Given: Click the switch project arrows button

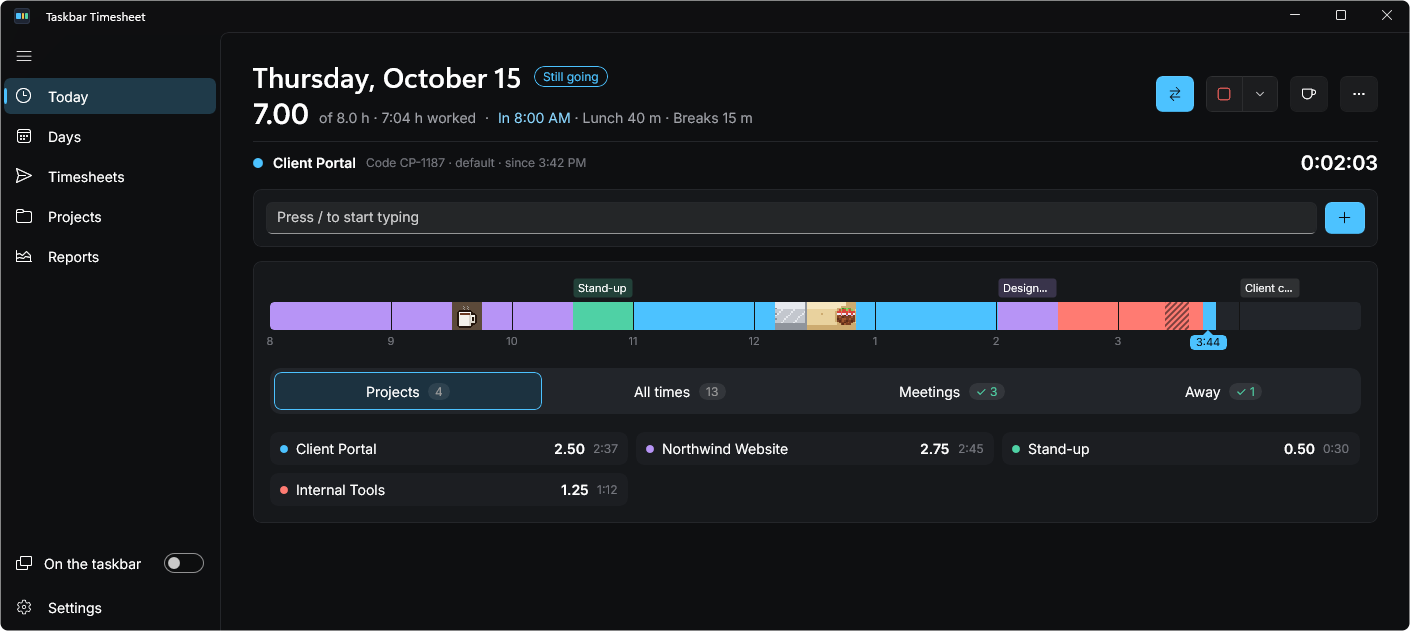Looking at the screenshot, I should coord(1175,94).
